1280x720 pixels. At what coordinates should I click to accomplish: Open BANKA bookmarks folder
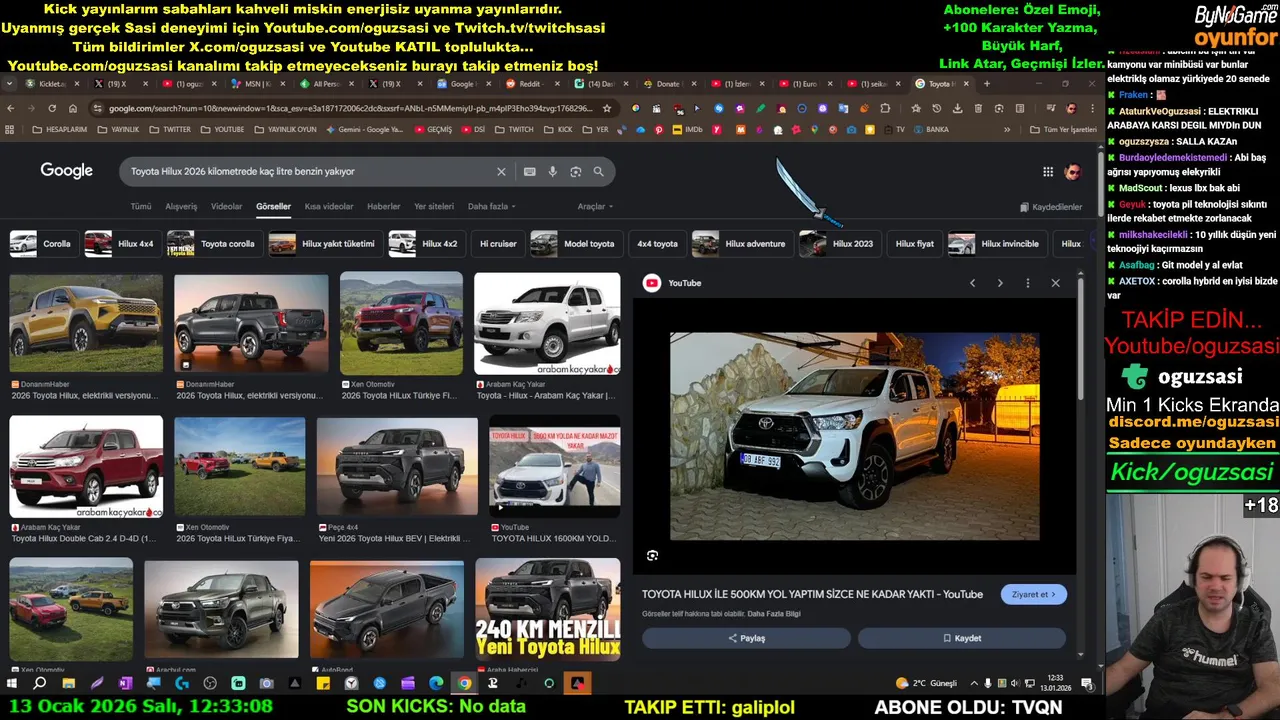point(930,129)
